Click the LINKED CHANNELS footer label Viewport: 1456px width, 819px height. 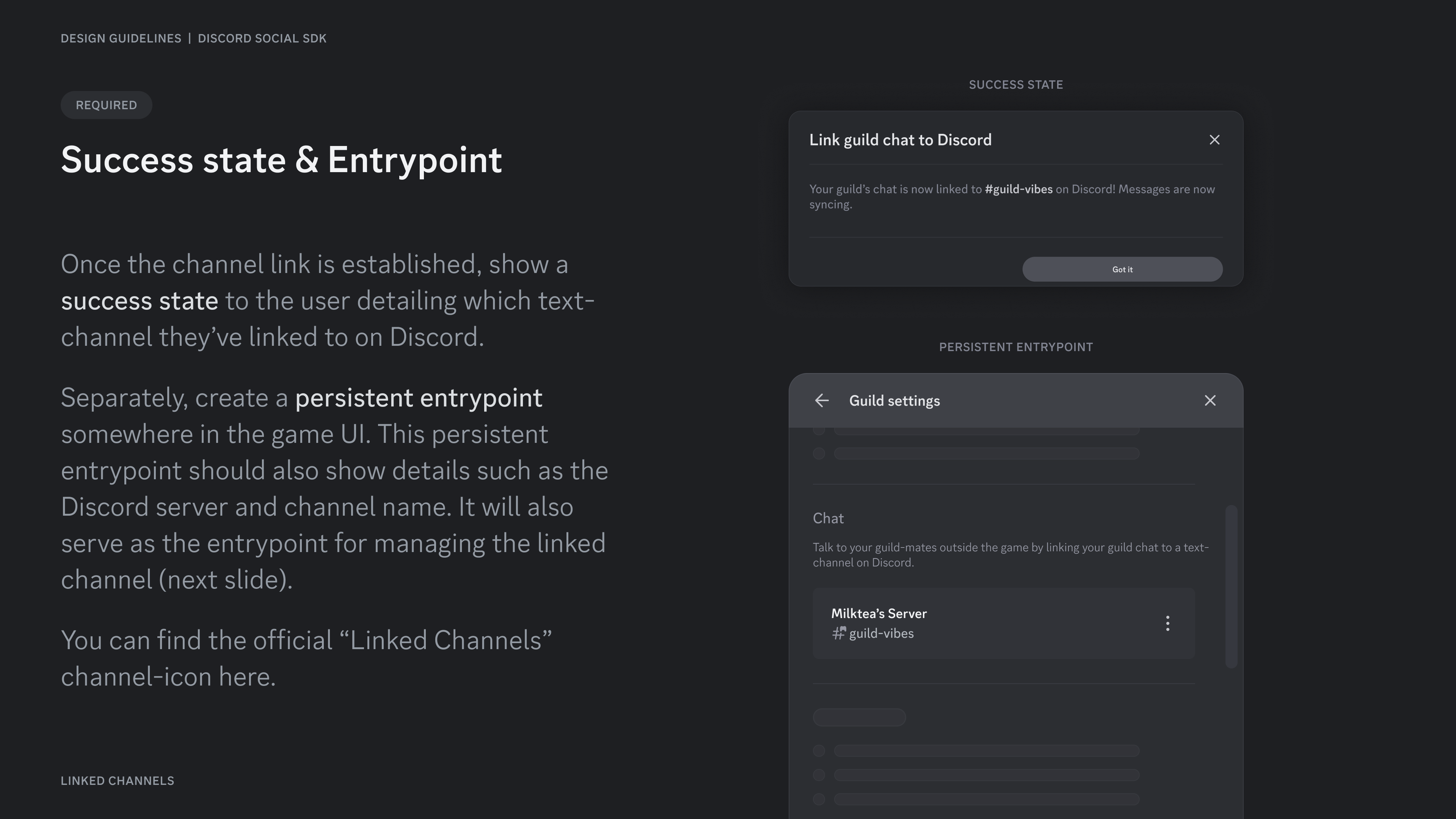coord(117,781)
